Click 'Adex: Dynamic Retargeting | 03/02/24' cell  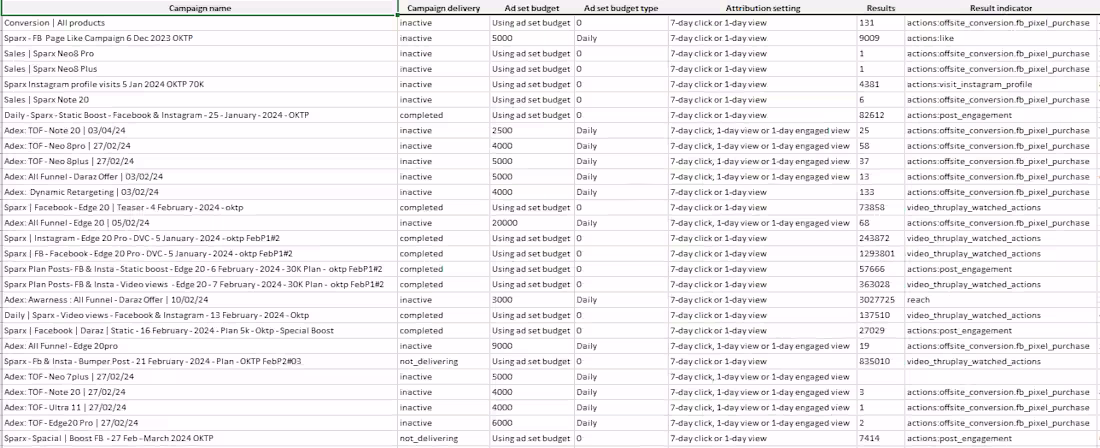pos(199,192)
